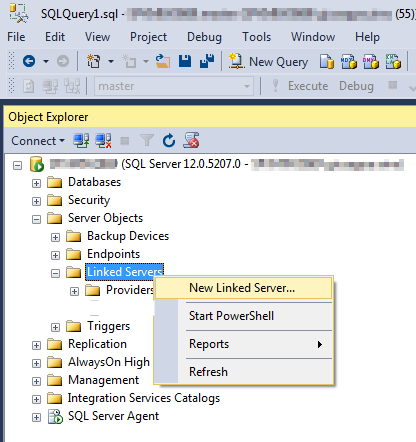Click the Open File folder icon
Image resolution: width=416 pixels, height=442 pixels.
pos(163,62)
